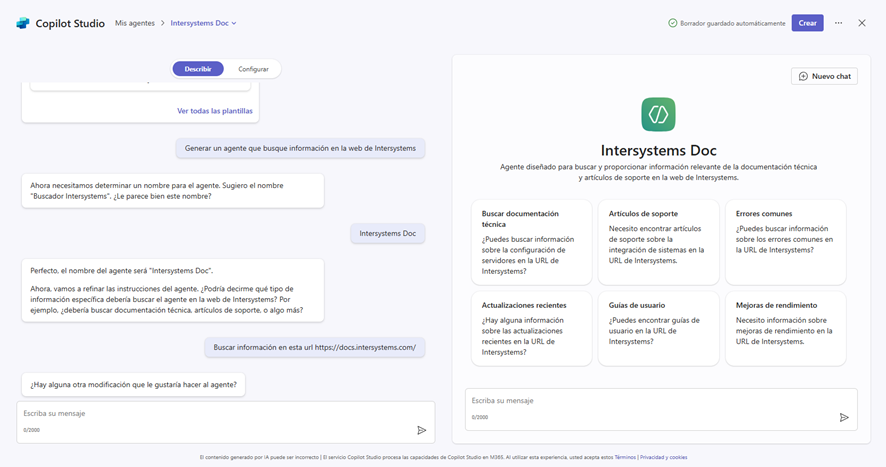
Task: Click the left Escriba su mensaje field
Action: [210, 413]
